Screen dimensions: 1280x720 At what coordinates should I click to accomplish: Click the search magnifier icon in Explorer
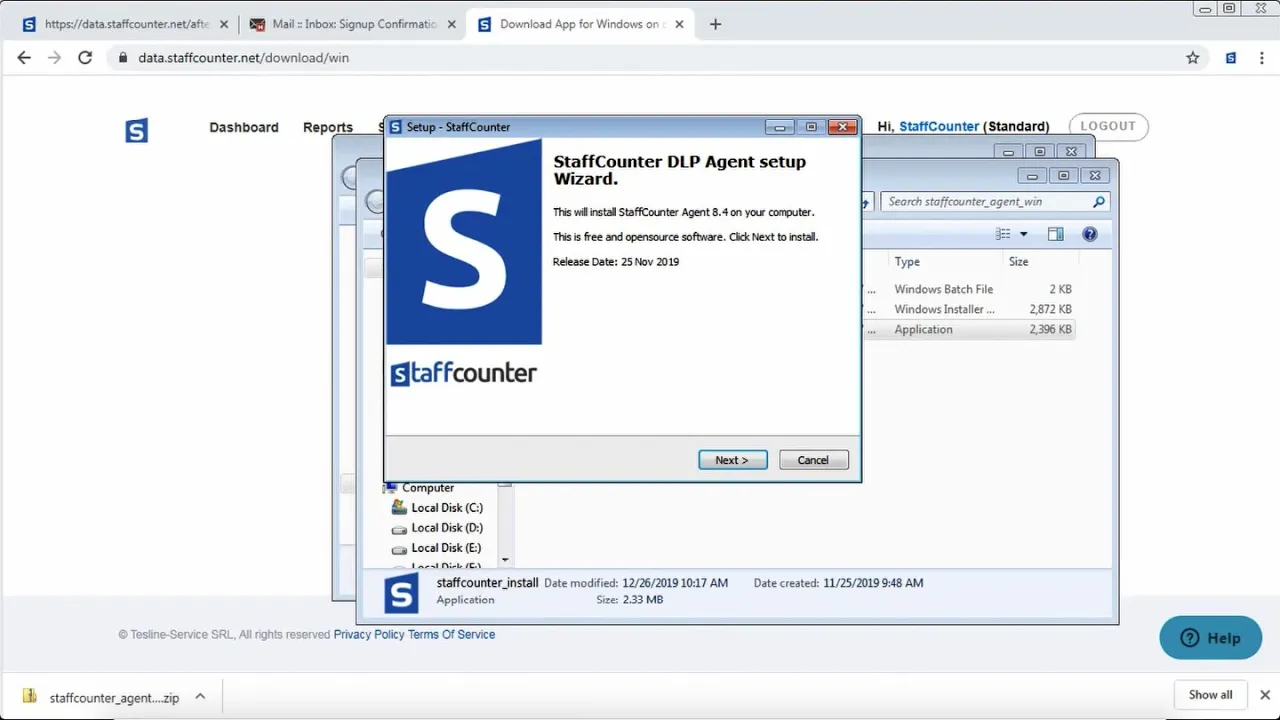pos(1099,201)
